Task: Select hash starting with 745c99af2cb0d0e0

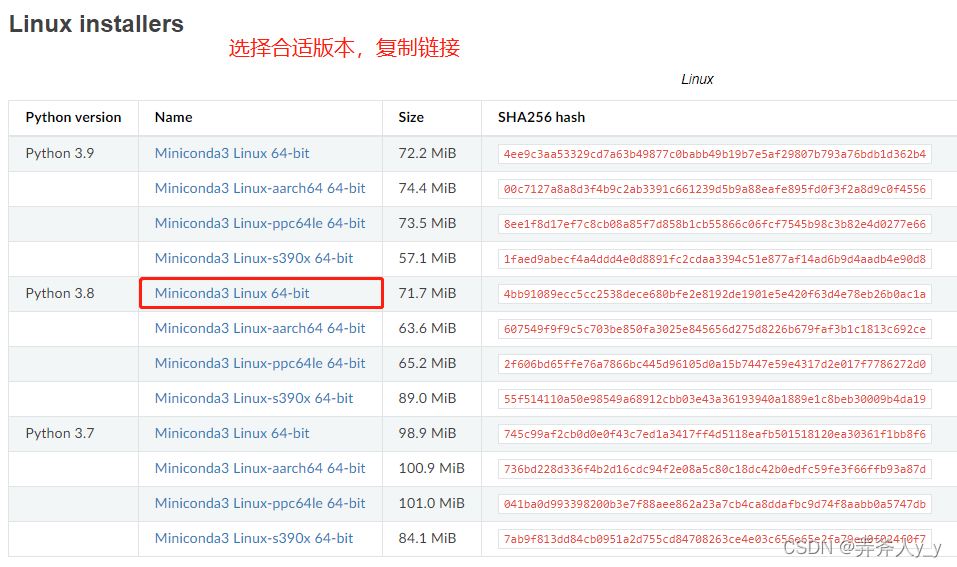Action: coord(715,434)
